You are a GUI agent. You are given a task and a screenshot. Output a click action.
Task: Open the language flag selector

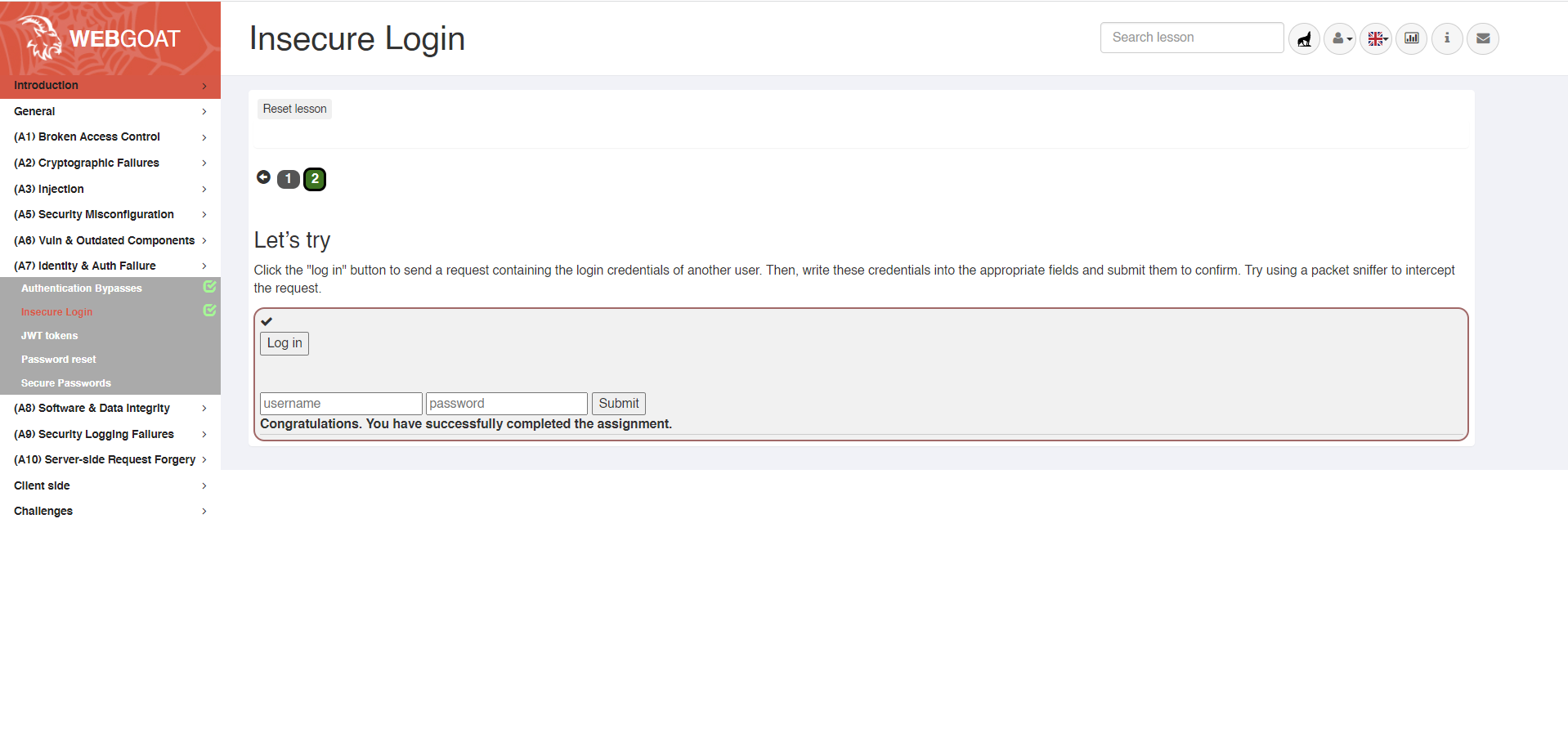tap(1376, 38)
